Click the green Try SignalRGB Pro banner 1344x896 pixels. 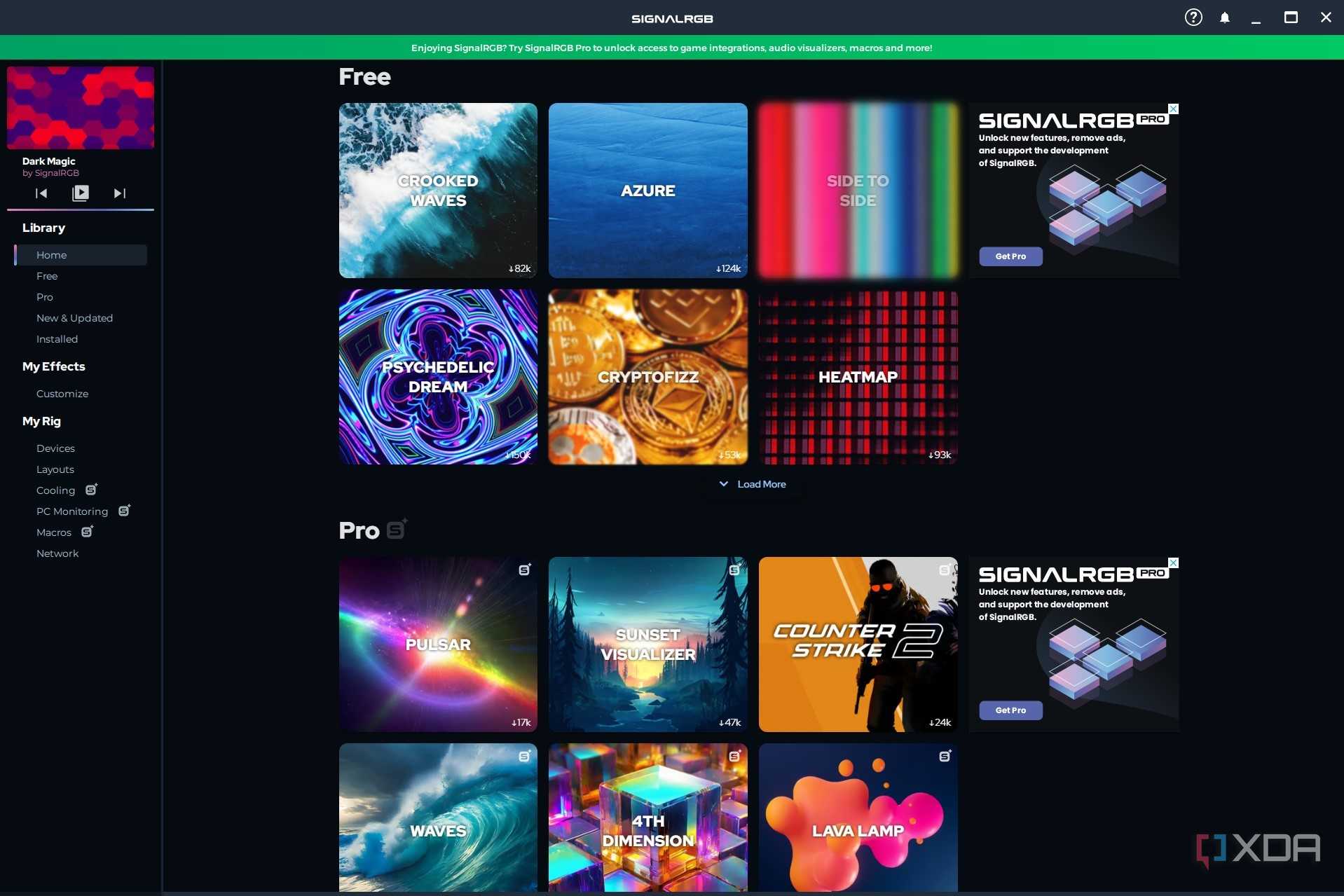pyautogui.click(x=672, y=48)
